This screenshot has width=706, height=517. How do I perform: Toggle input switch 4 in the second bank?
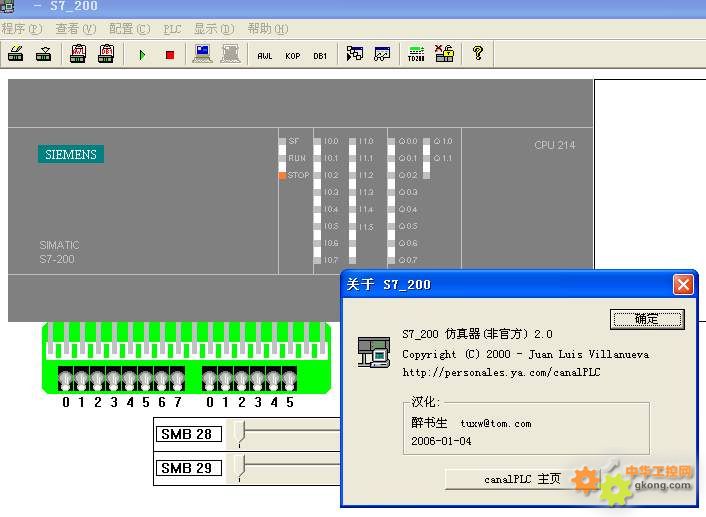tap(273, 379)
